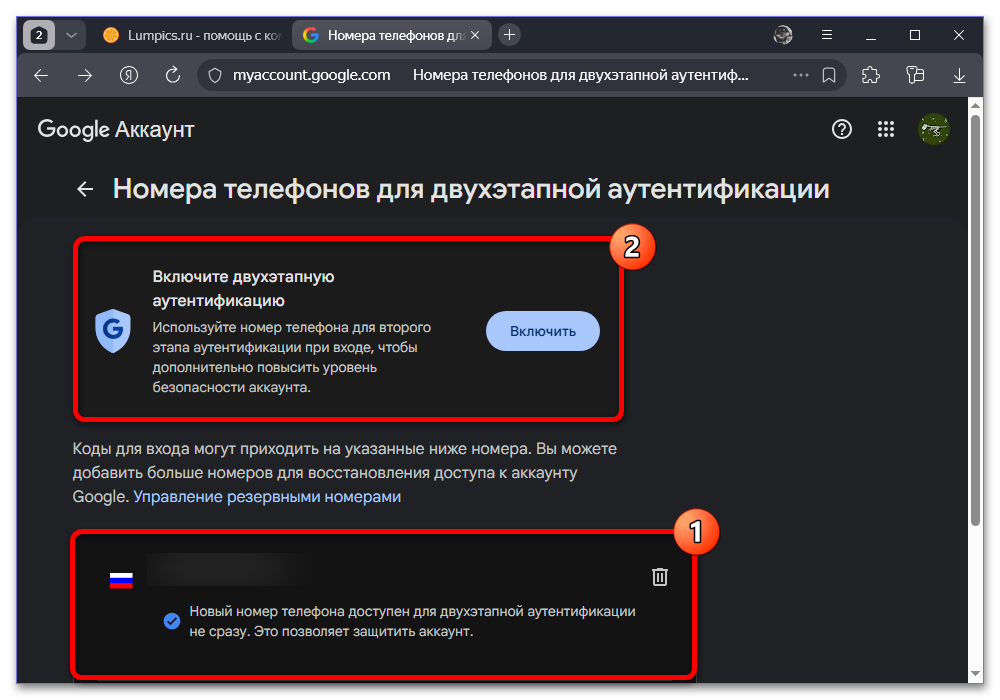Click the page scrollbar thumb
The height and width of the screenshot is (700, 1000).
coord(975,319)
